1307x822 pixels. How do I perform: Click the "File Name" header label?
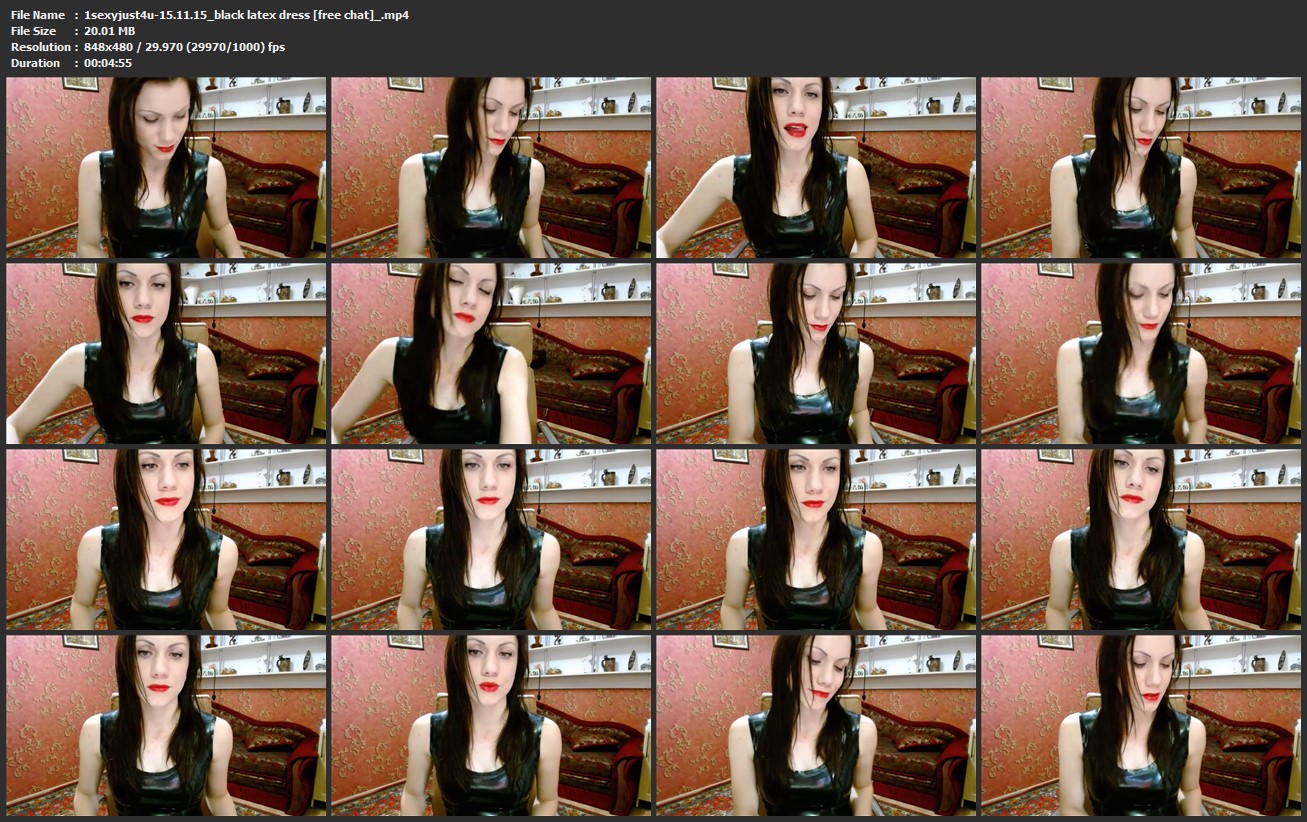click(38, 15)
